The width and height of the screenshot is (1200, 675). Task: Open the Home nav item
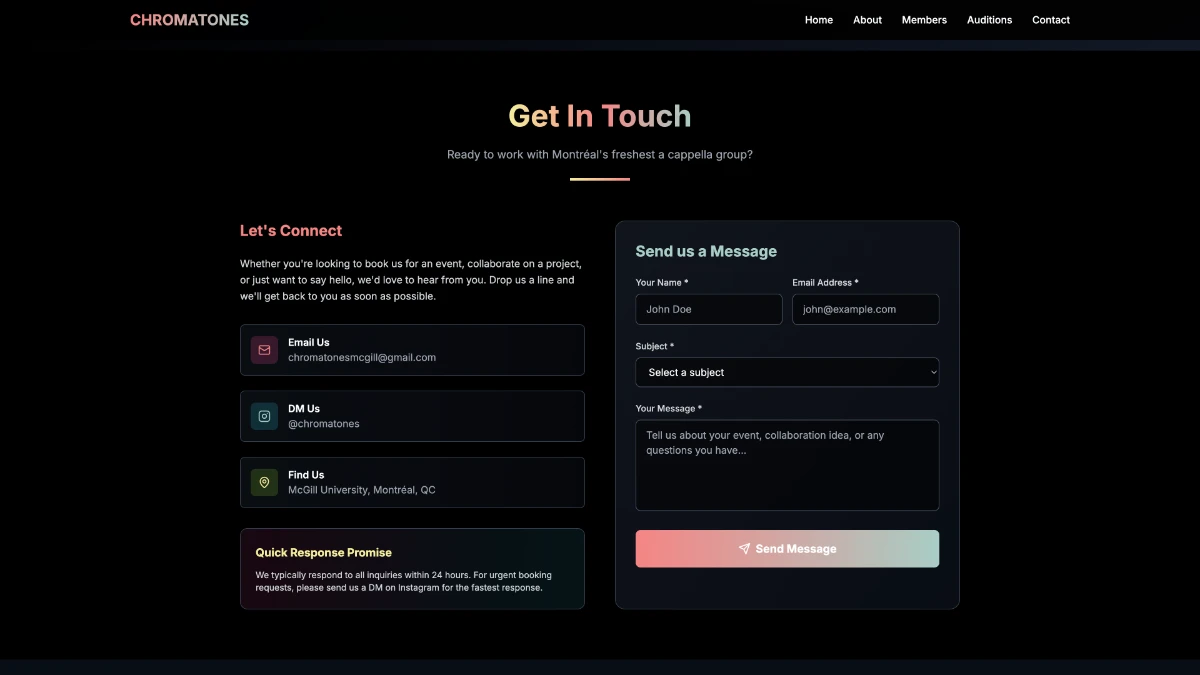[x=819, y=20]
